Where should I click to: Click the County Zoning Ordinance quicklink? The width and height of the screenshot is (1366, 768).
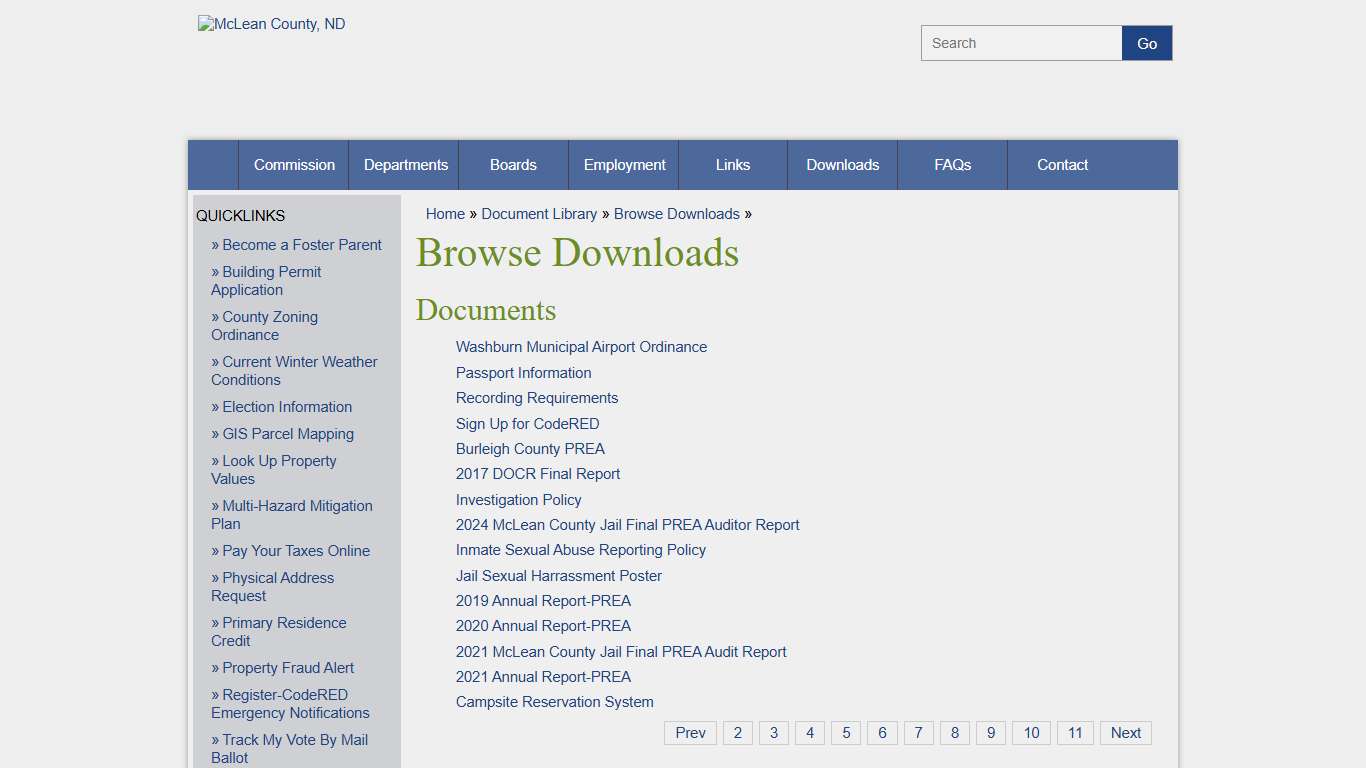(x=264, y=325)
